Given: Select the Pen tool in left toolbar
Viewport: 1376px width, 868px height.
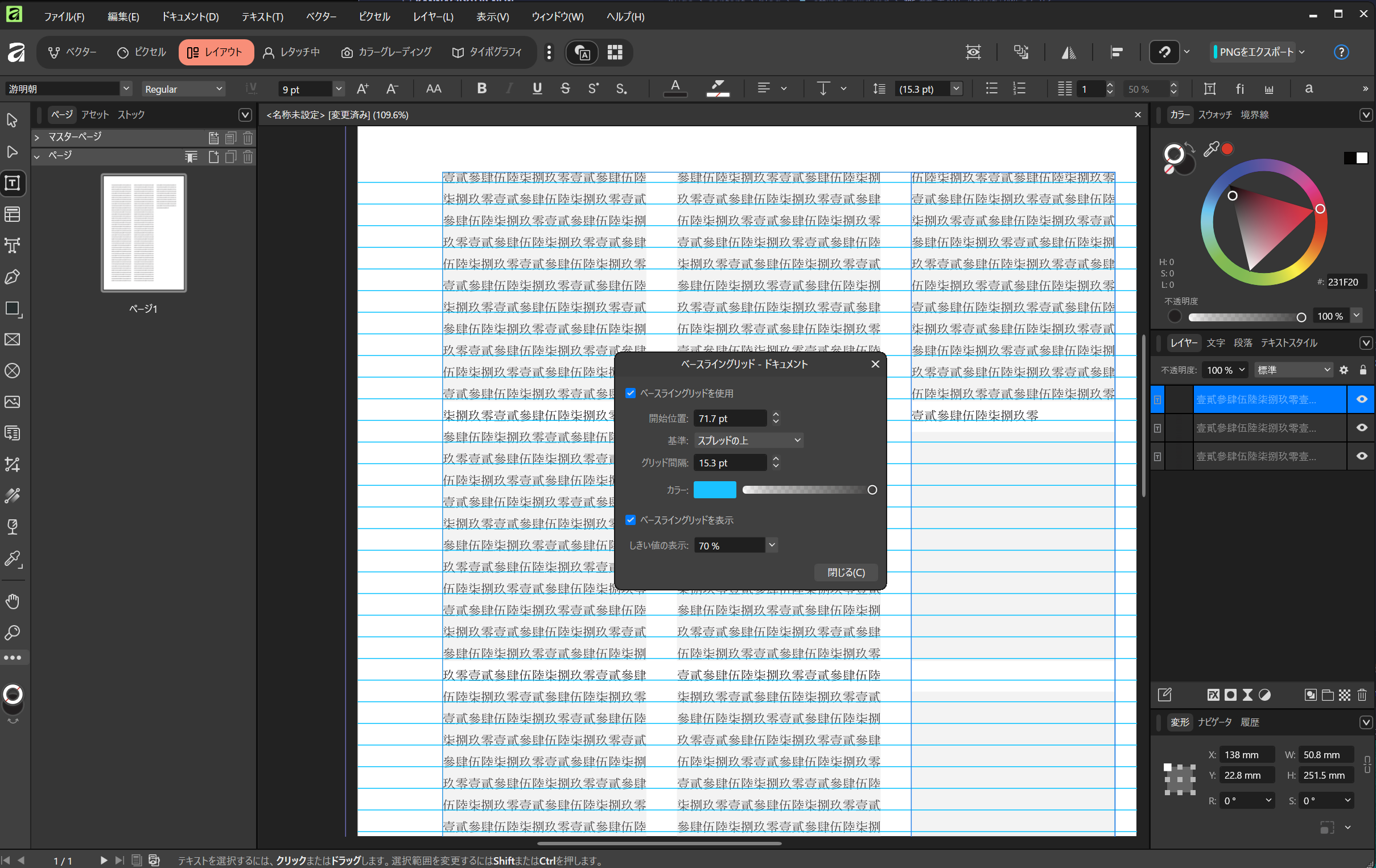Looking at the screenshot, I should [x=13, y=277].
